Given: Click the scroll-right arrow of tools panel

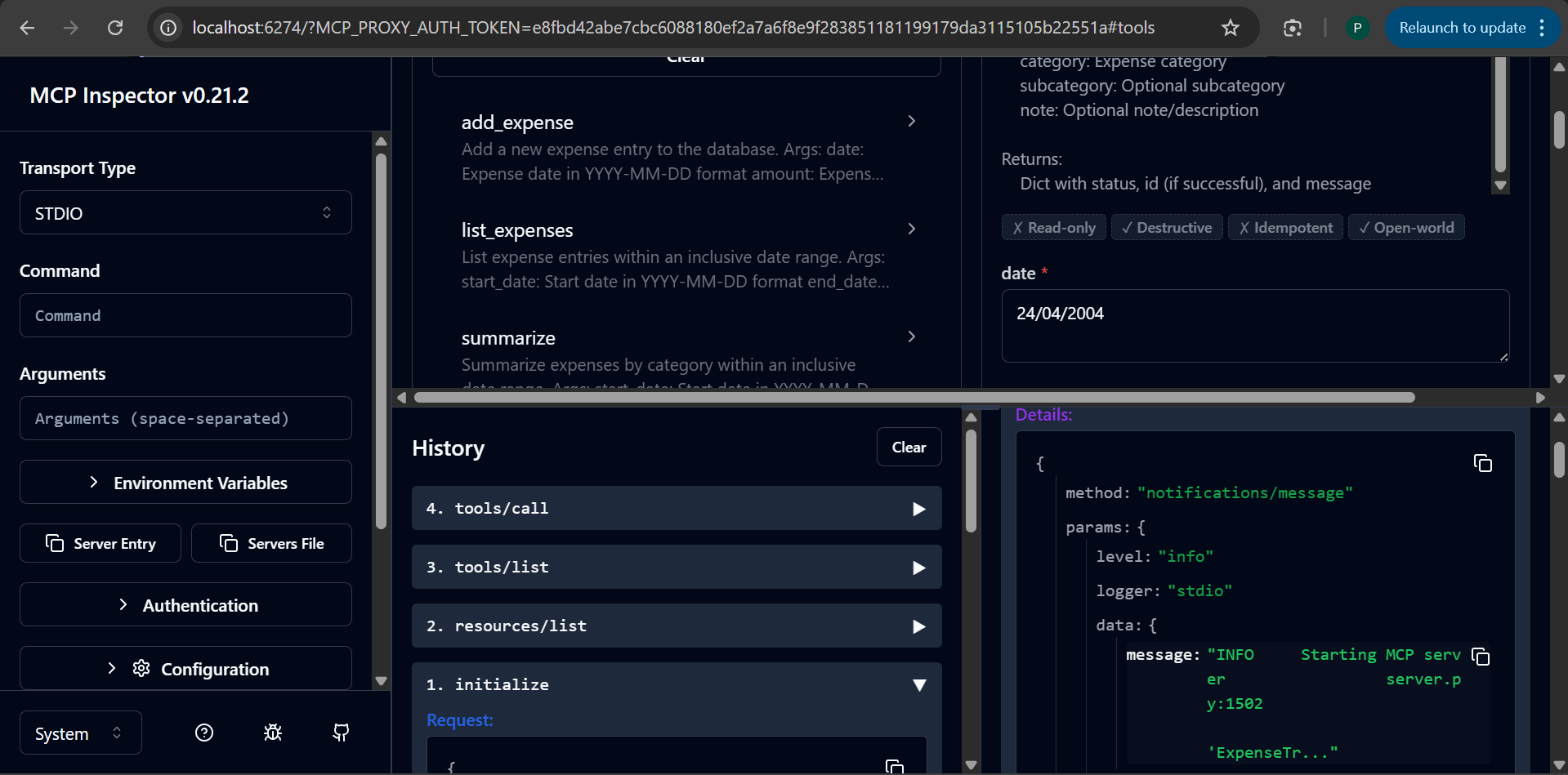Looking at the screenshot, I should [x=1540, y=397].
